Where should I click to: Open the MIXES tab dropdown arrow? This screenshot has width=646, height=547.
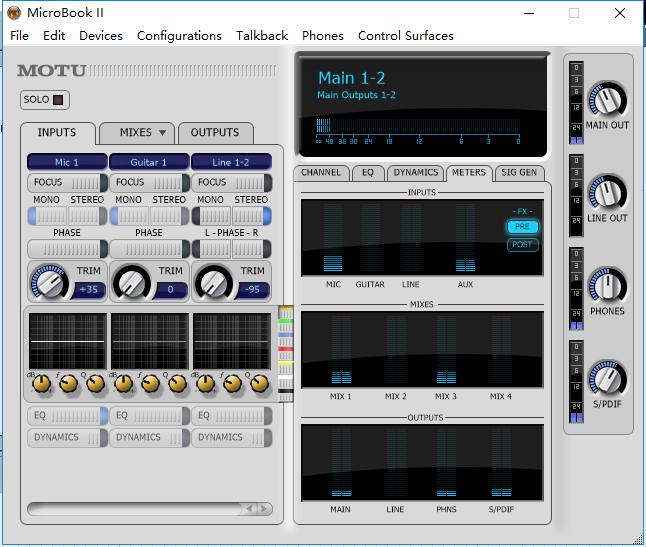(x=162, y=133)
